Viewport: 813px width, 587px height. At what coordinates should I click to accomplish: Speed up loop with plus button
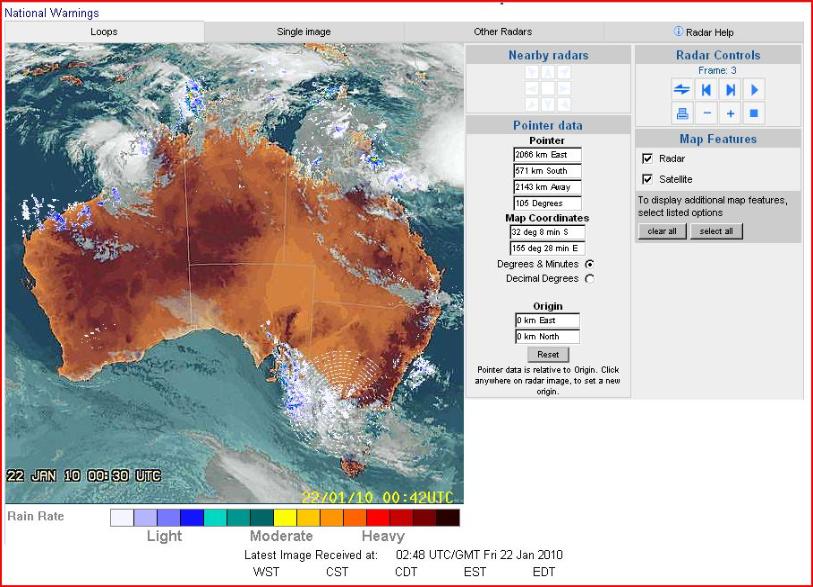point(731,114)
